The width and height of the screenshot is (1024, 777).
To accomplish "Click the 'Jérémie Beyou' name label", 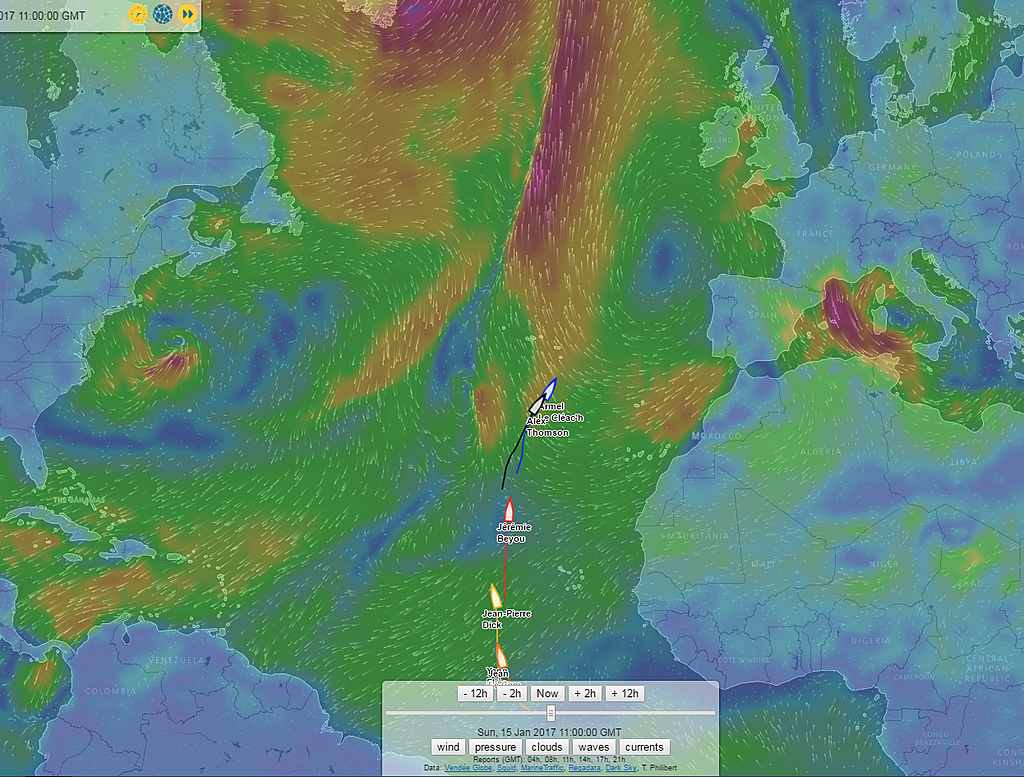I will 514,533.
